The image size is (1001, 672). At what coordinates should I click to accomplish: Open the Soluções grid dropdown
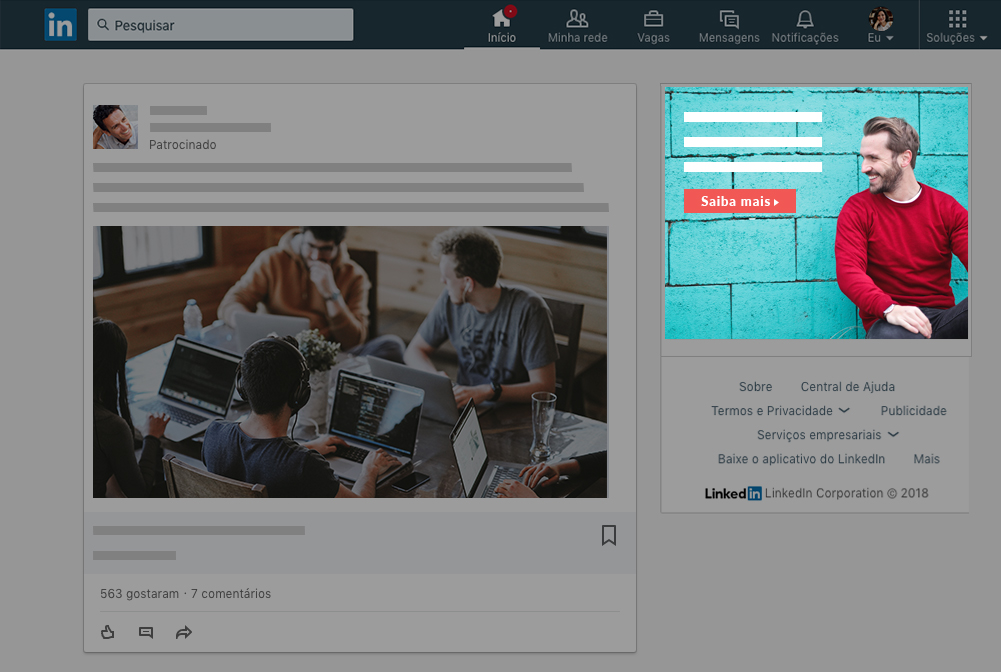957,25
